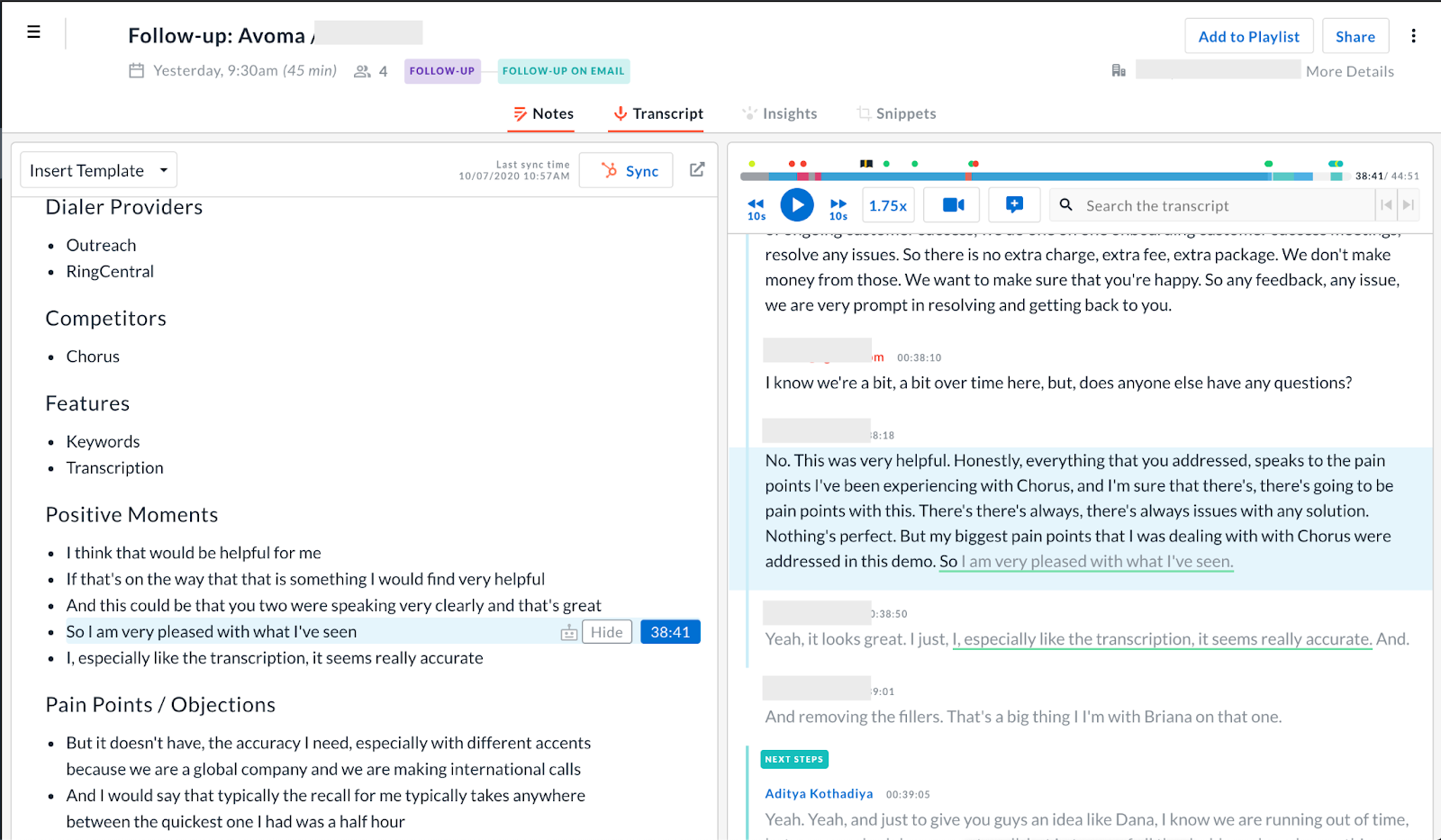Viewport: 1441px width, 840px height.
Task: Click the 00:38:10 transcript timestamp
Action: (x=919, y=357)
